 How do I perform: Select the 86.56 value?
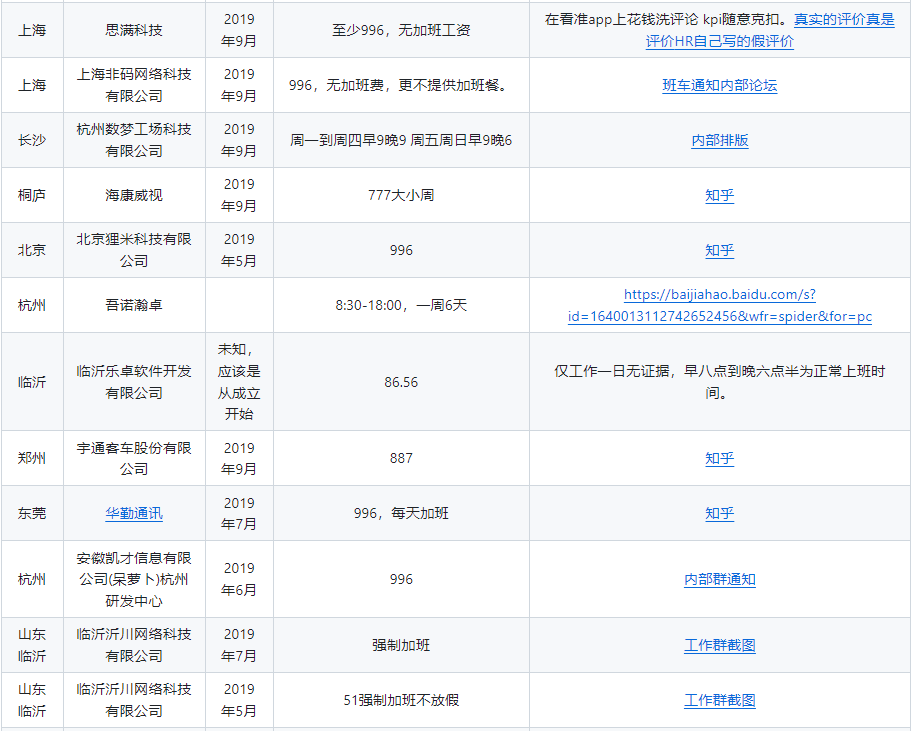(x=401, y=382)
